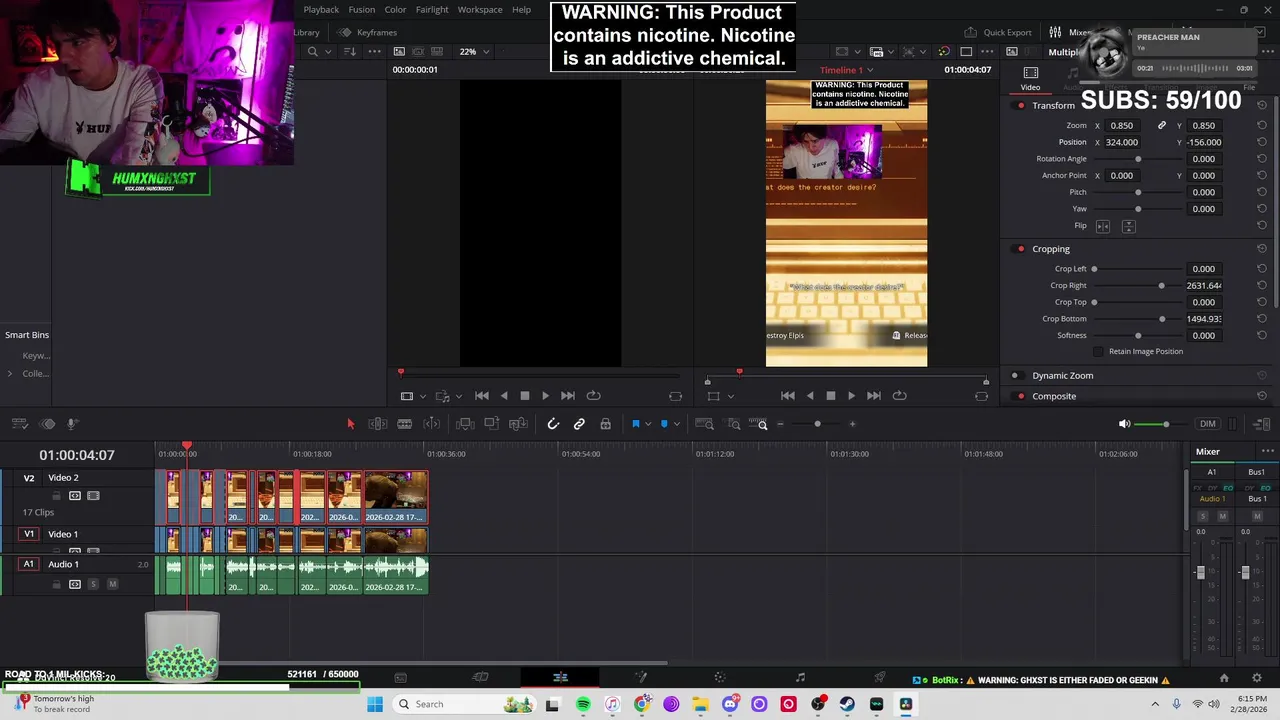Click the Flip horizontal button
The image size is (1280, 720).
pyautogui.click(x=1103, y=226)
